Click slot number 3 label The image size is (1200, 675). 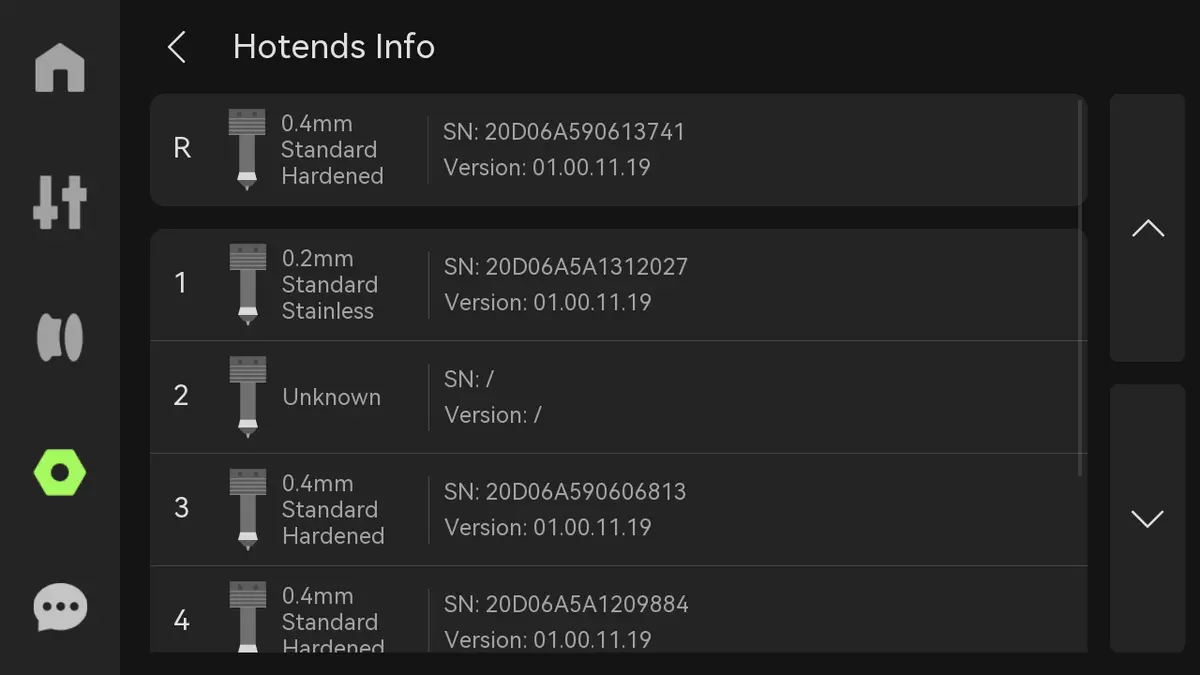pyautogui.click(x=181, y=508)
